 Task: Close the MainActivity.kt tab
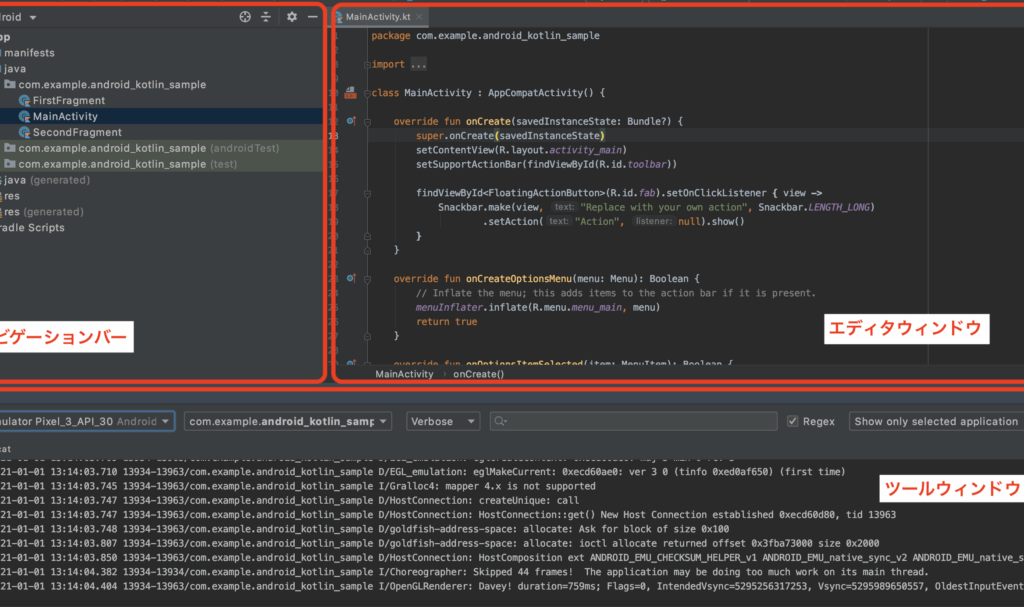[x=421, y=17]
